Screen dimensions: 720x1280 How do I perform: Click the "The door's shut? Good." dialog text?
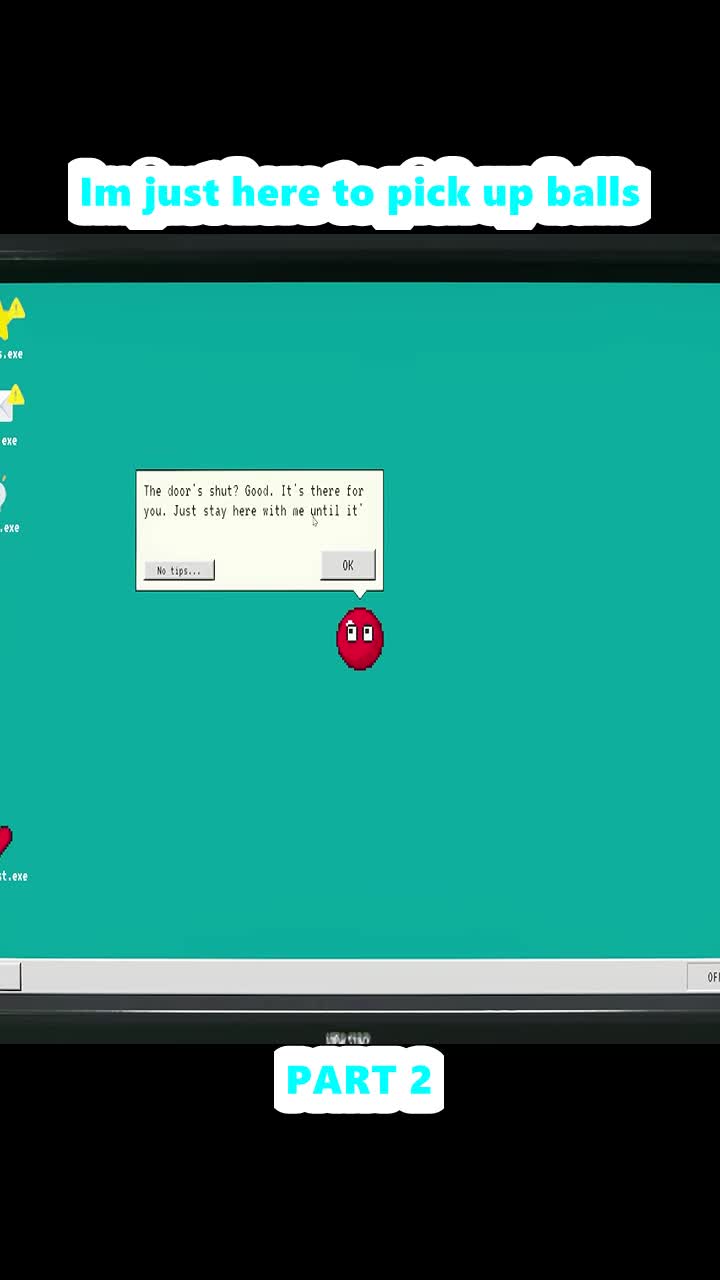point(208,491)
